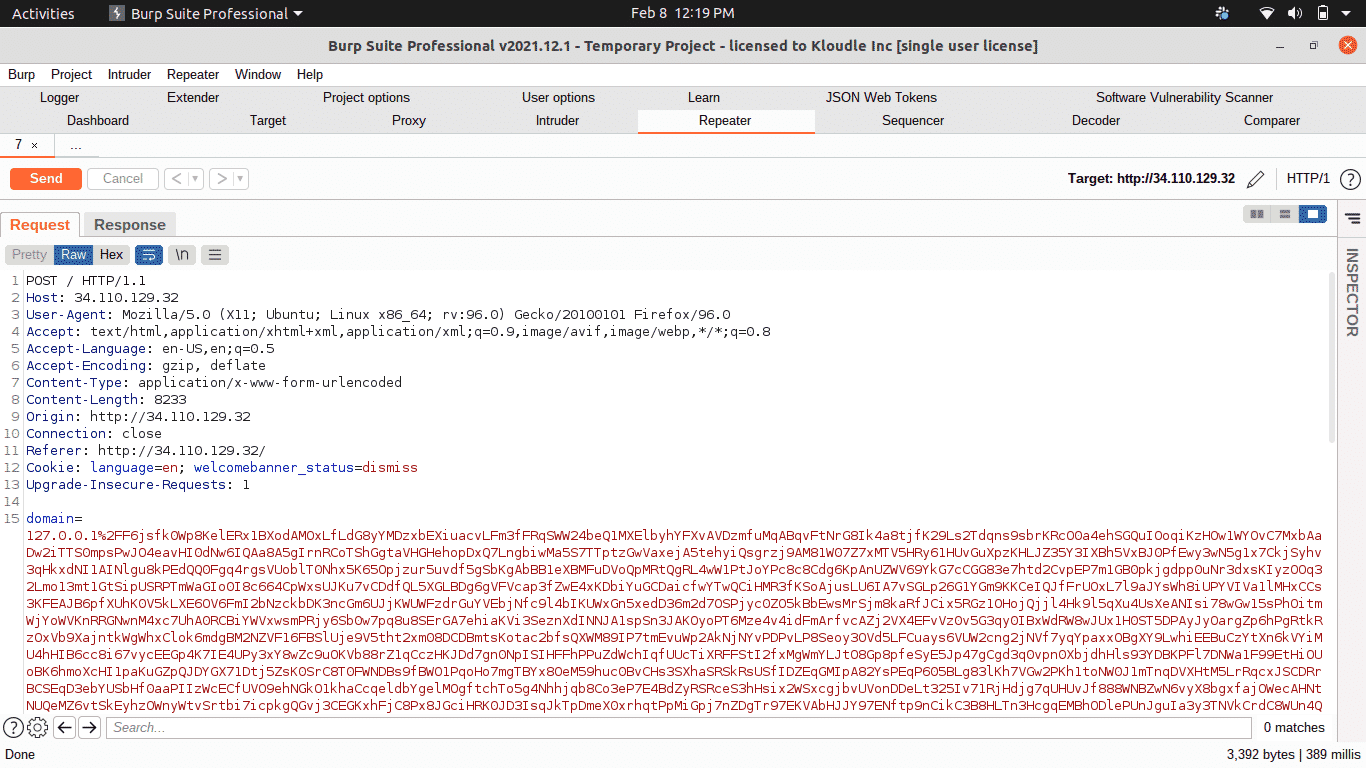Go forward to next request in history
Screen dimensions: 1366x768
[221, 179]
